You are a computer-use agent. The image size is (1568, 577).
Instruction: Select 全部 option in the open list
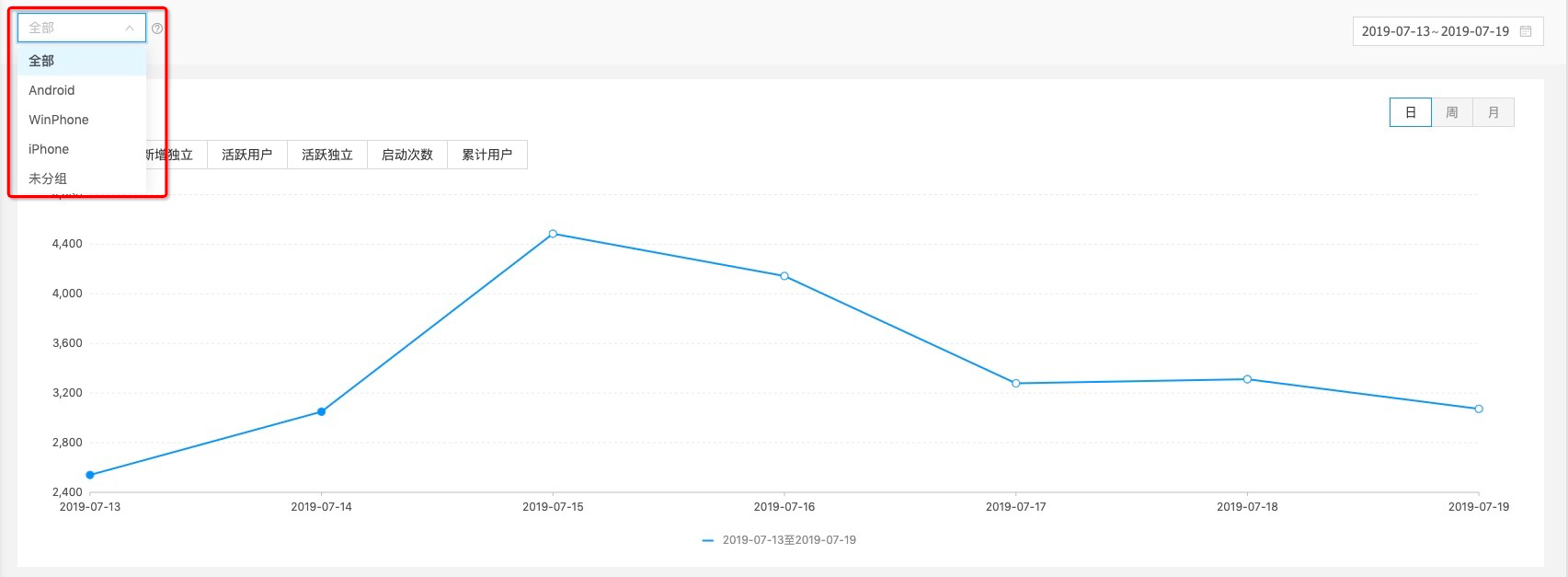[x=82, y=61]
